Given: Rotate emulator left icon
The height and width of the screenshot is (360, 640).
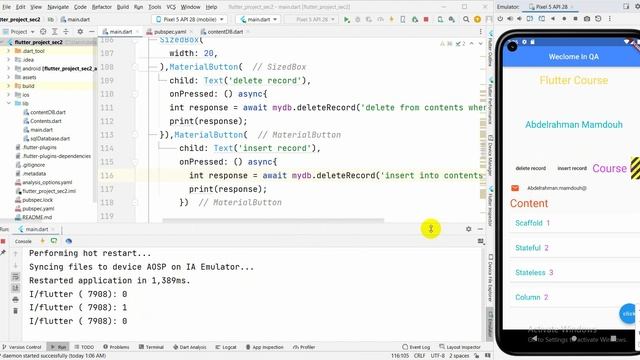Looking at the screenshot, I should tap(530, 19).
